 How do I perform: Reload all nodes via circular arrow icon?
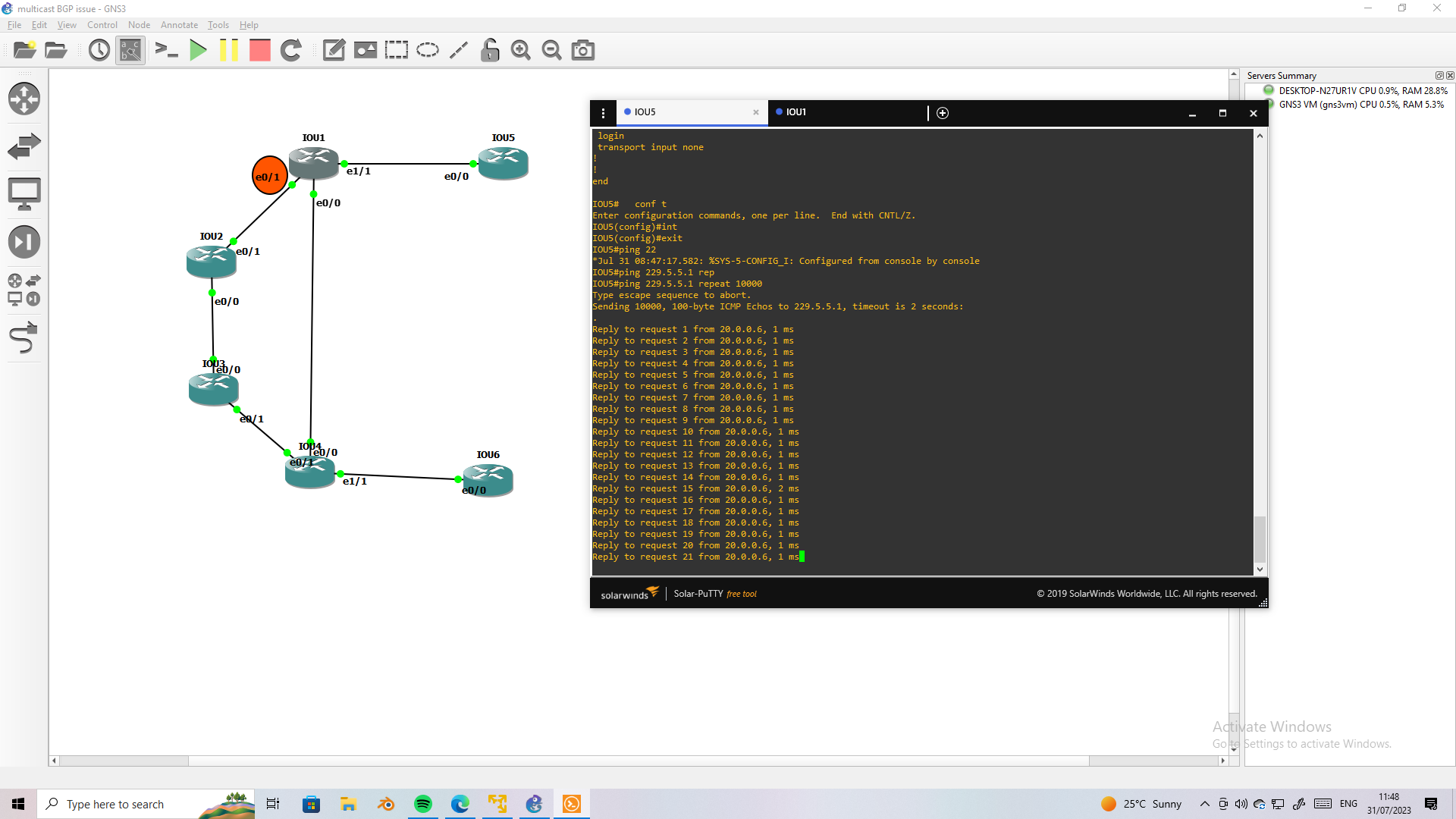[291, 50]
